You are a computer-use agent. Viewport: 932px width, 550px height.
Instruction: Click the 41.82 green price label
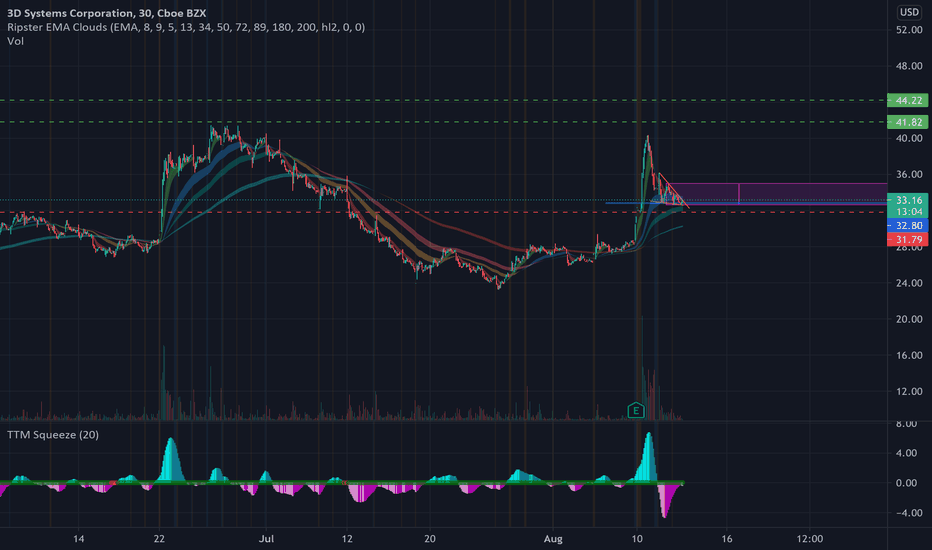tap(908, 122)
